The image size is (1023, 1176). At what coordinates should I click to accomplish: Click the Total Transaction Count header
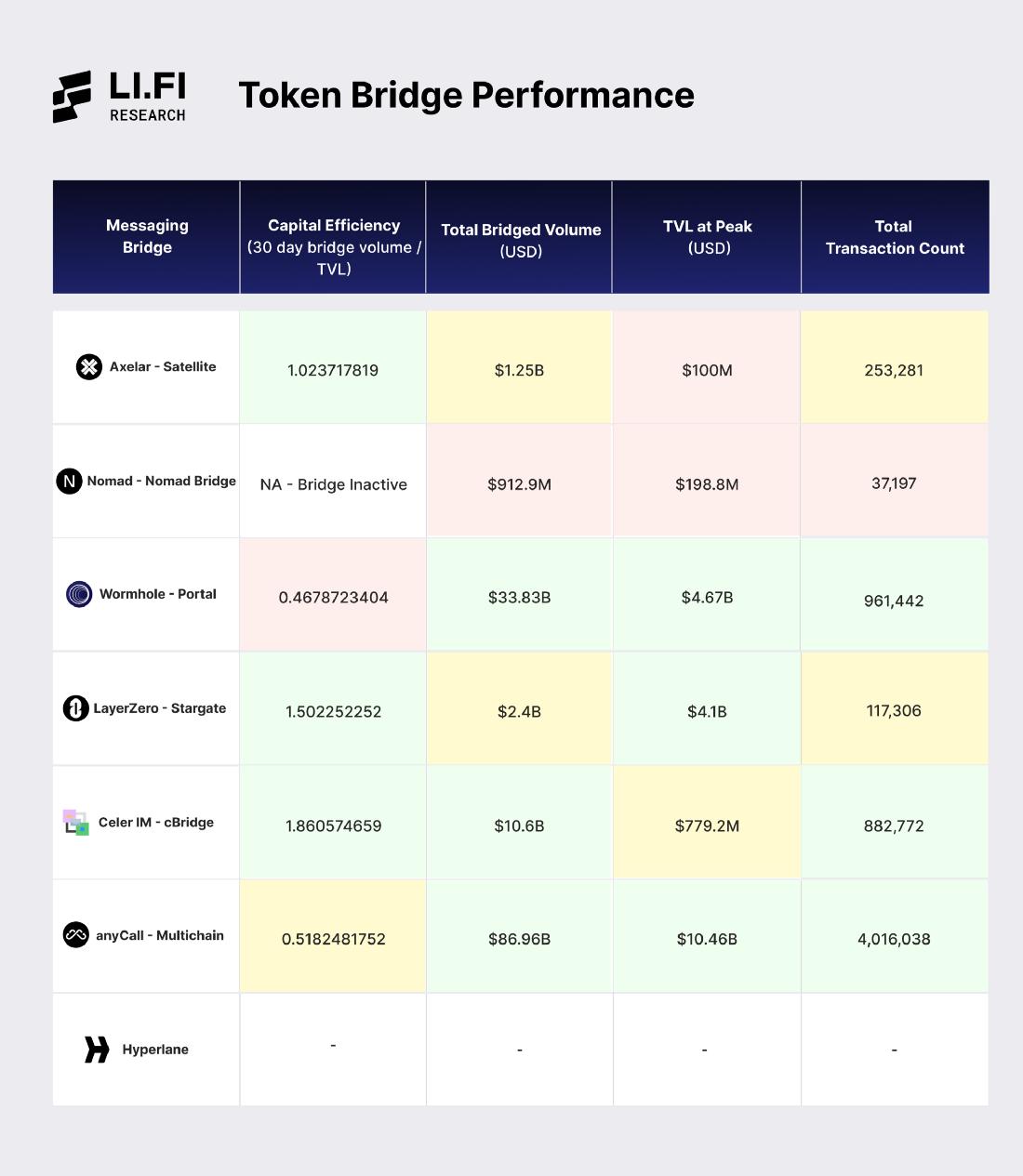point(894,237)
